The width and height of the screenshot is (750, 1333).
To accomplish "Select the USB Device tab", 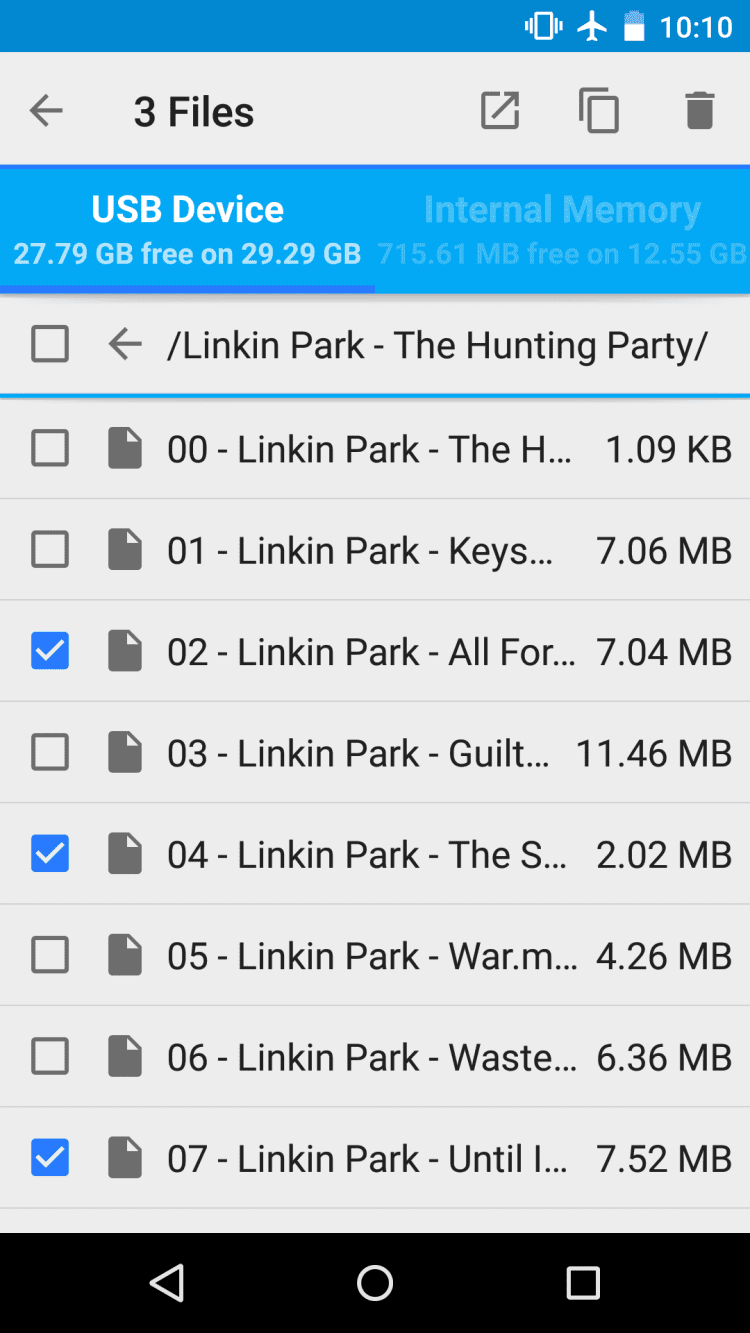I will [188, 228].
